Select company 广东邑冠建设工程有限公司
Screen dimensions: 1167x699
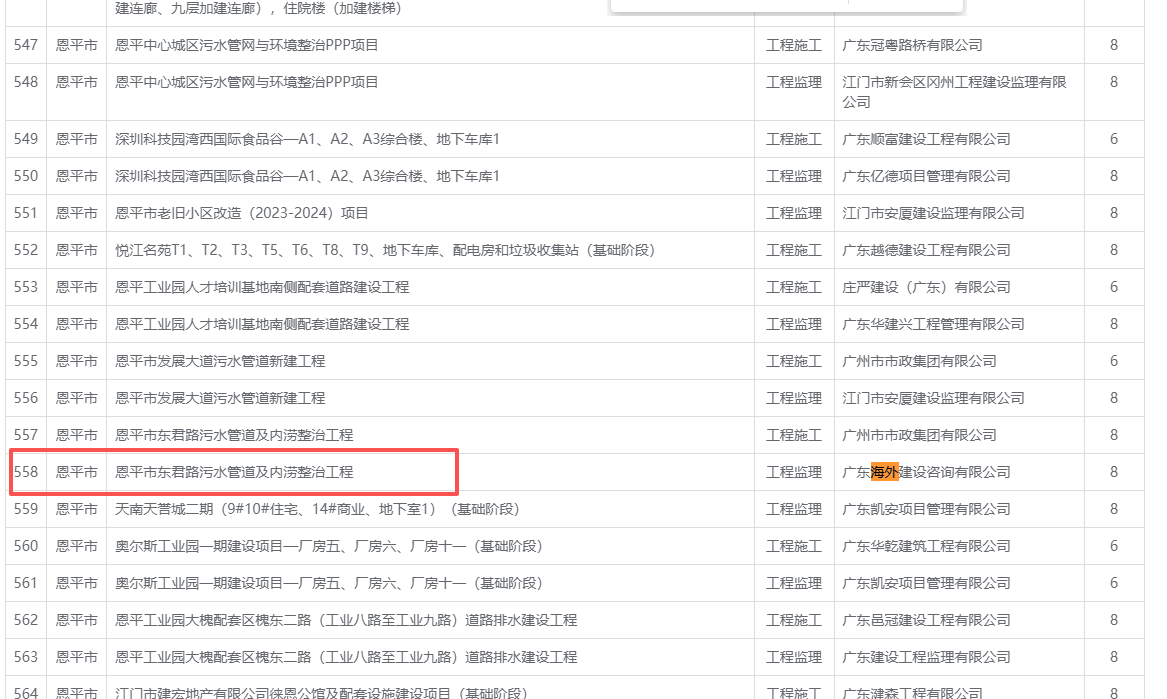pos(926,620)
